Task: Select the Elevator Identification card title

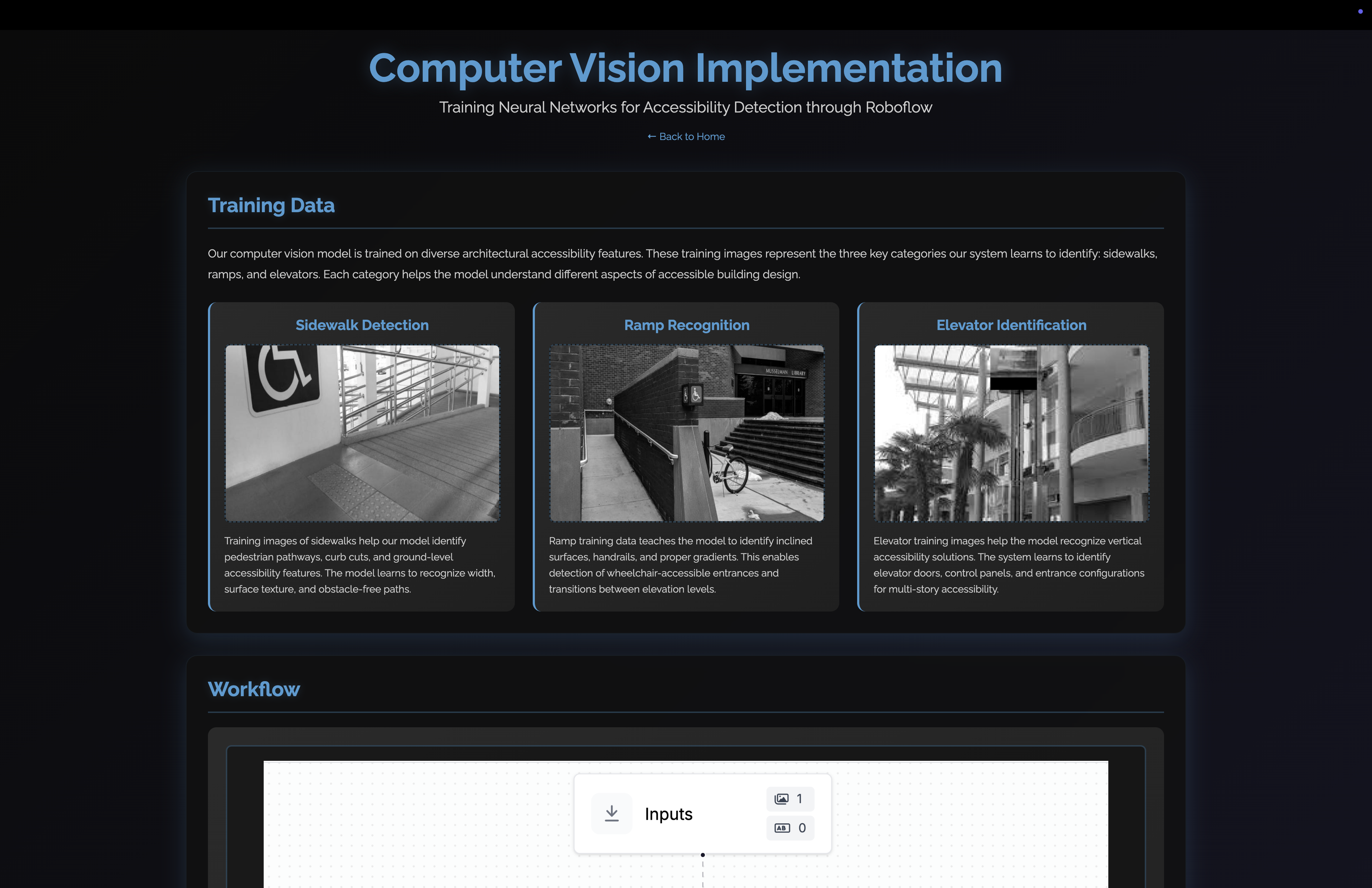Action: click(x=1010, y=325)
